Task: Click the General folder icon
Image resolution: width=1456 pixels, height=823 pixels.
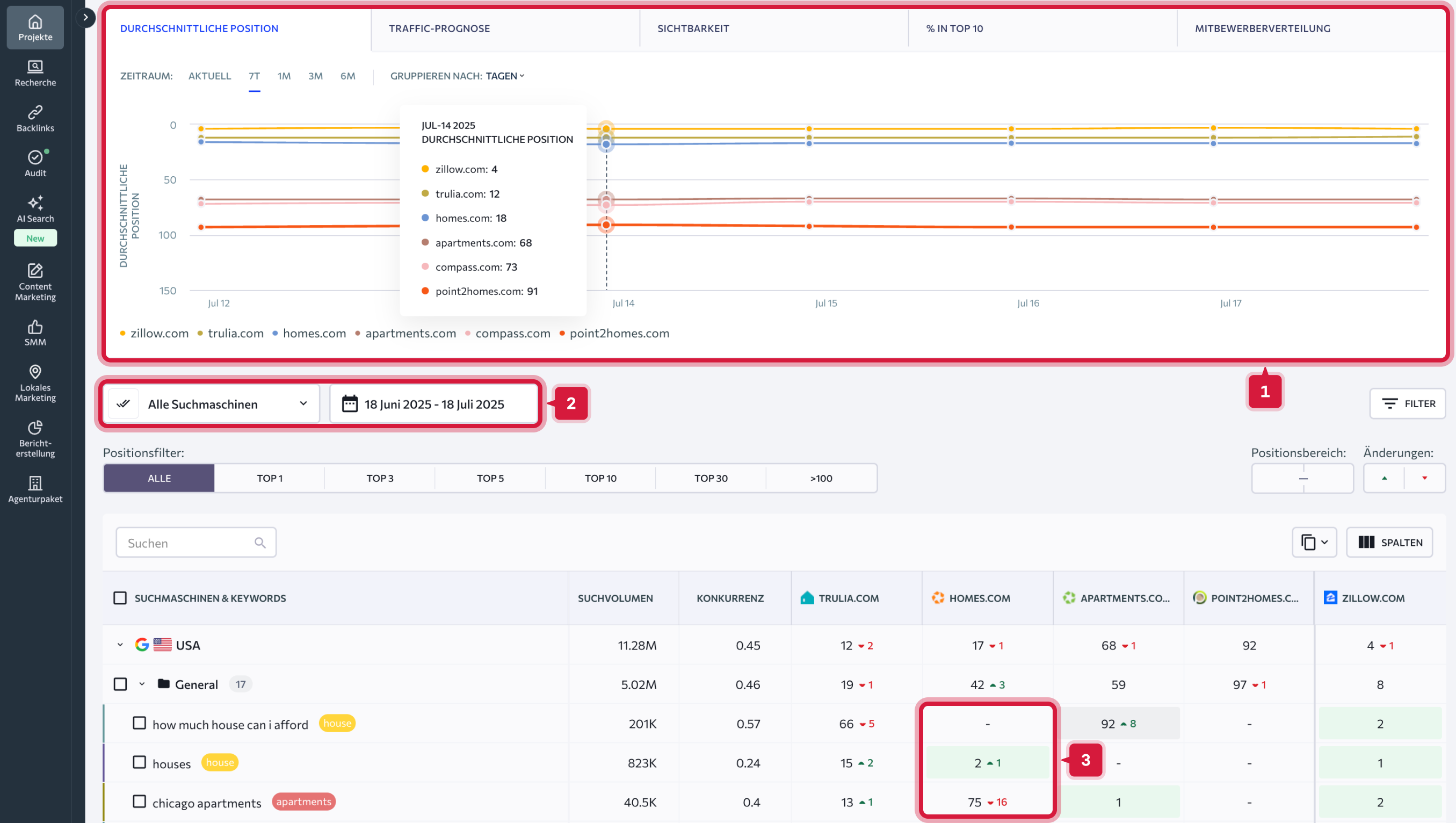Action: [164, 683]
